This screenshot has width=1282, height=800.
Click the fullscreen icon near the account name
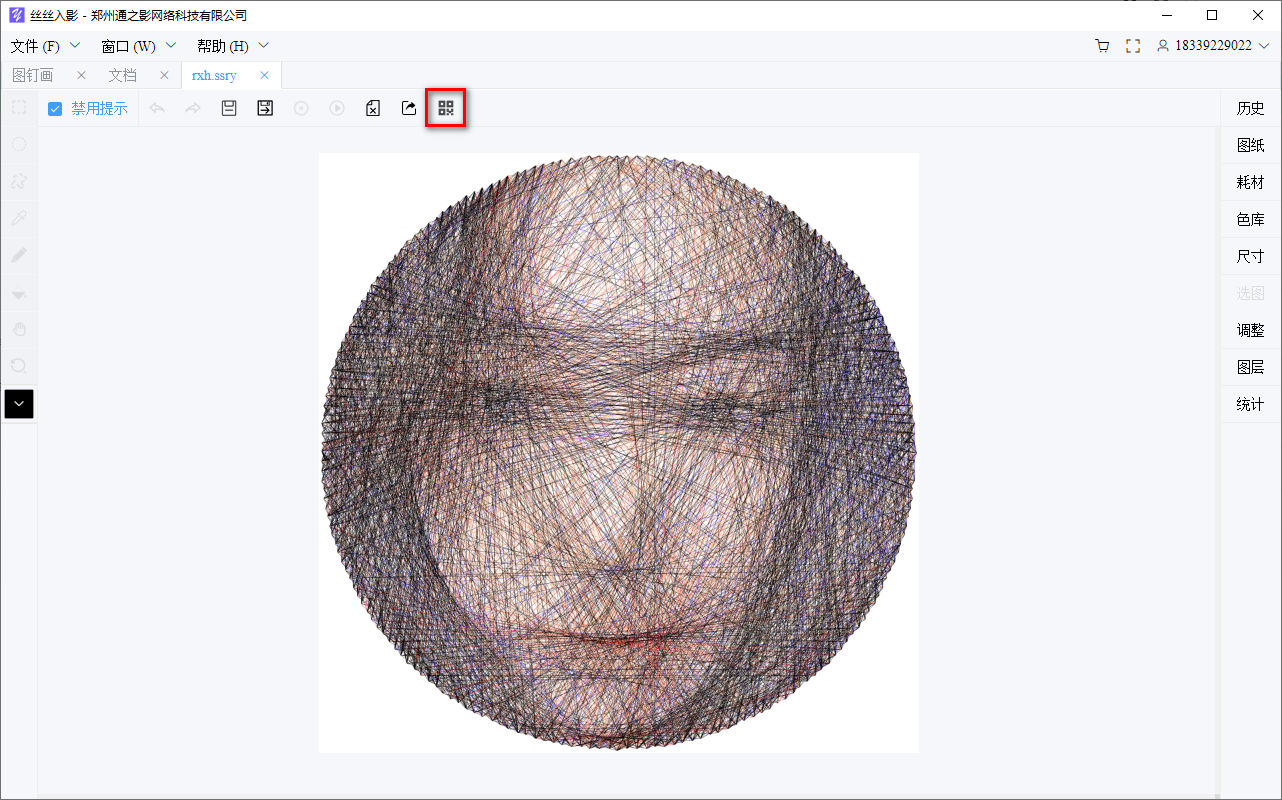coord(1133,45)
